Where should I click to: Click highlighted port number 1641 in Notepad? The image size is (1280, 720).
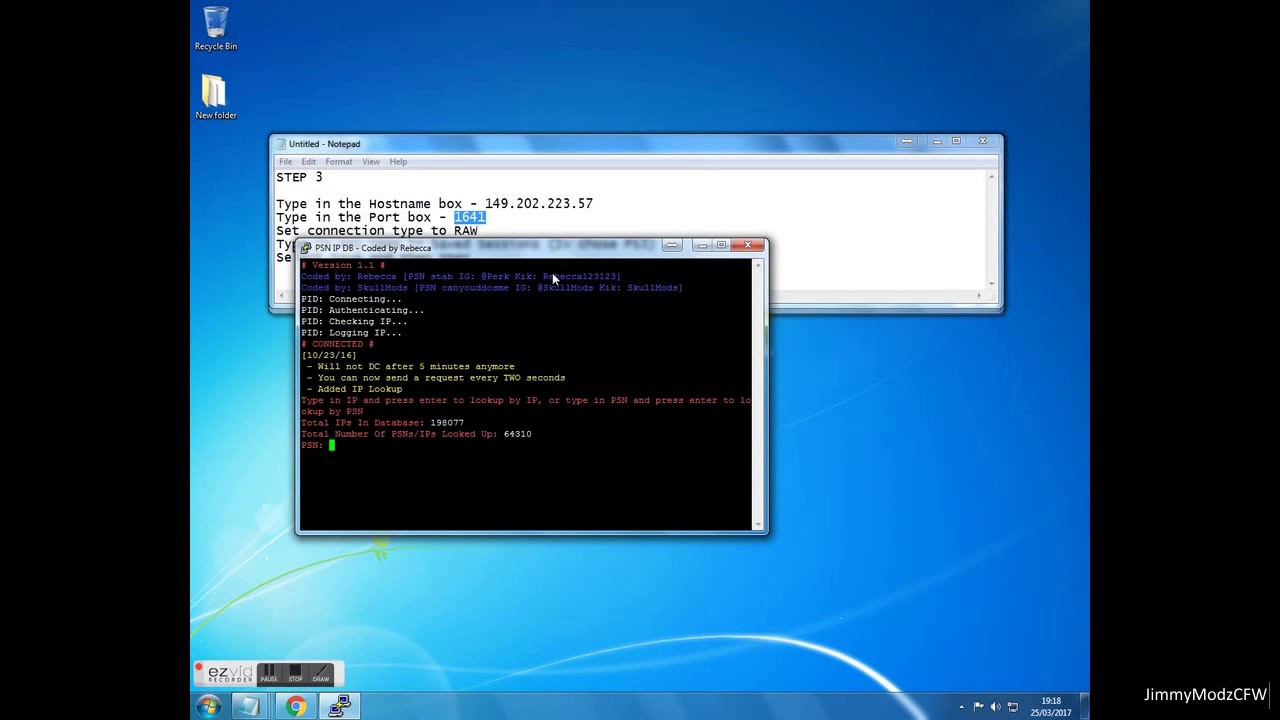[469, 217]
